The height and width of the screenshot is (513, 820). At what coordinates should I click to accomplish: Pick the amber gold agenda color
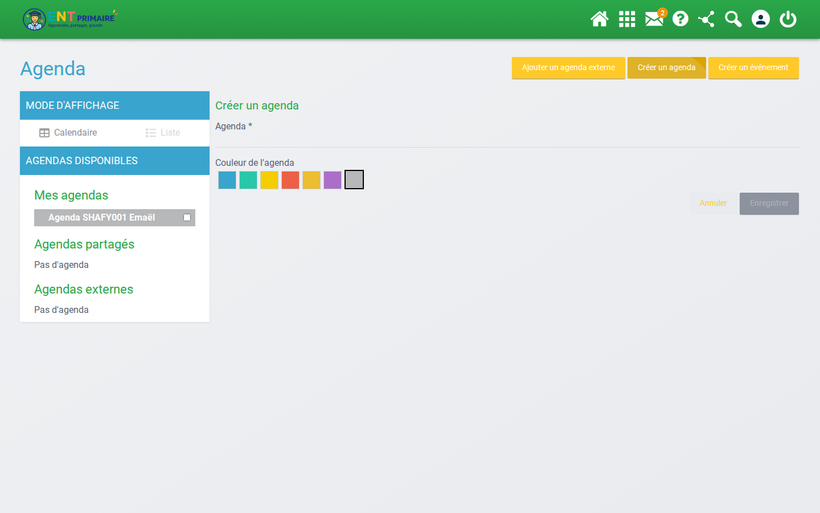click(x=311, y=180)
